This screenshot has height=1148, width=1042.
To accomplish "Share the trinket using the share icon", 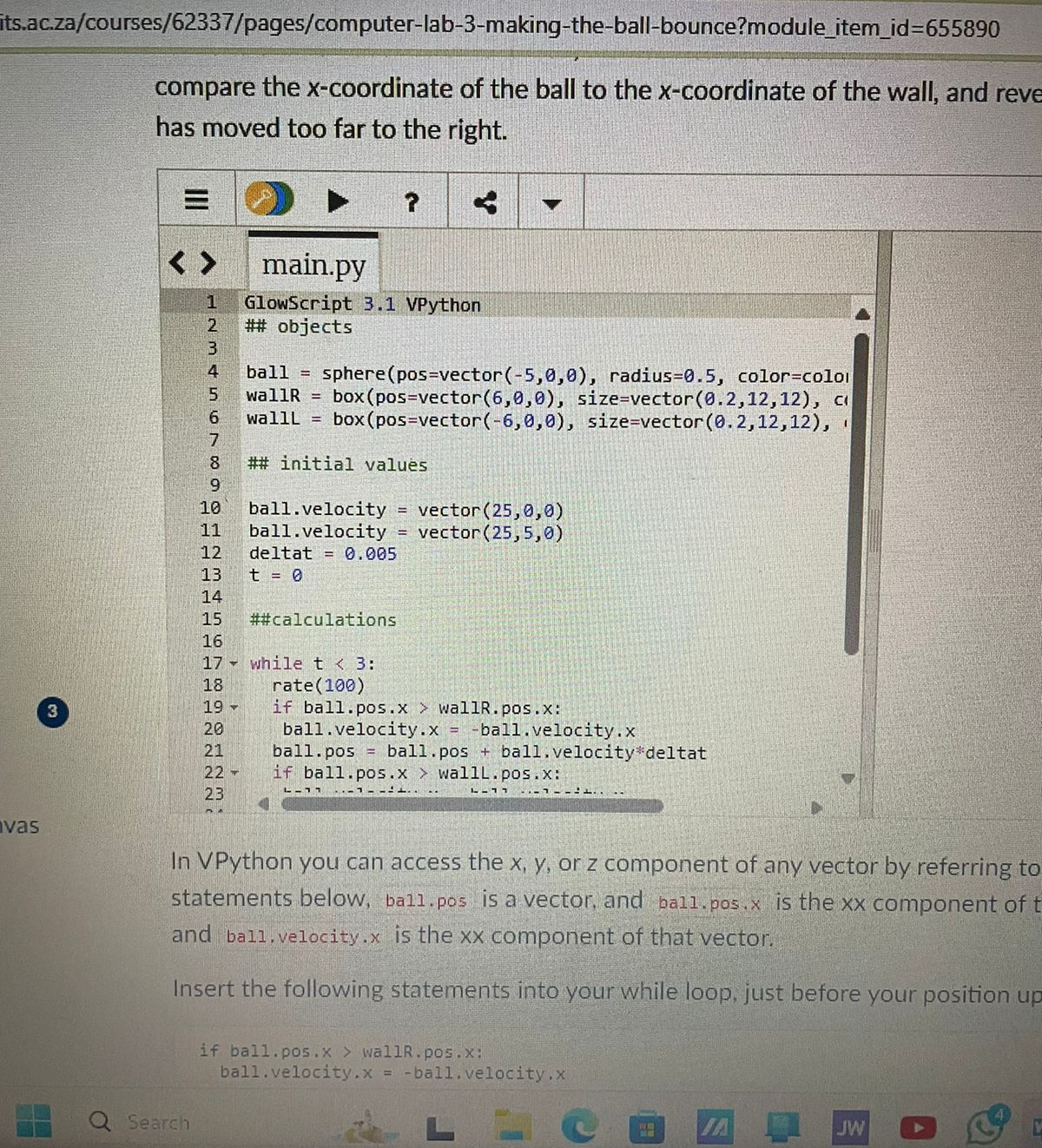I will tap(486, 201).
